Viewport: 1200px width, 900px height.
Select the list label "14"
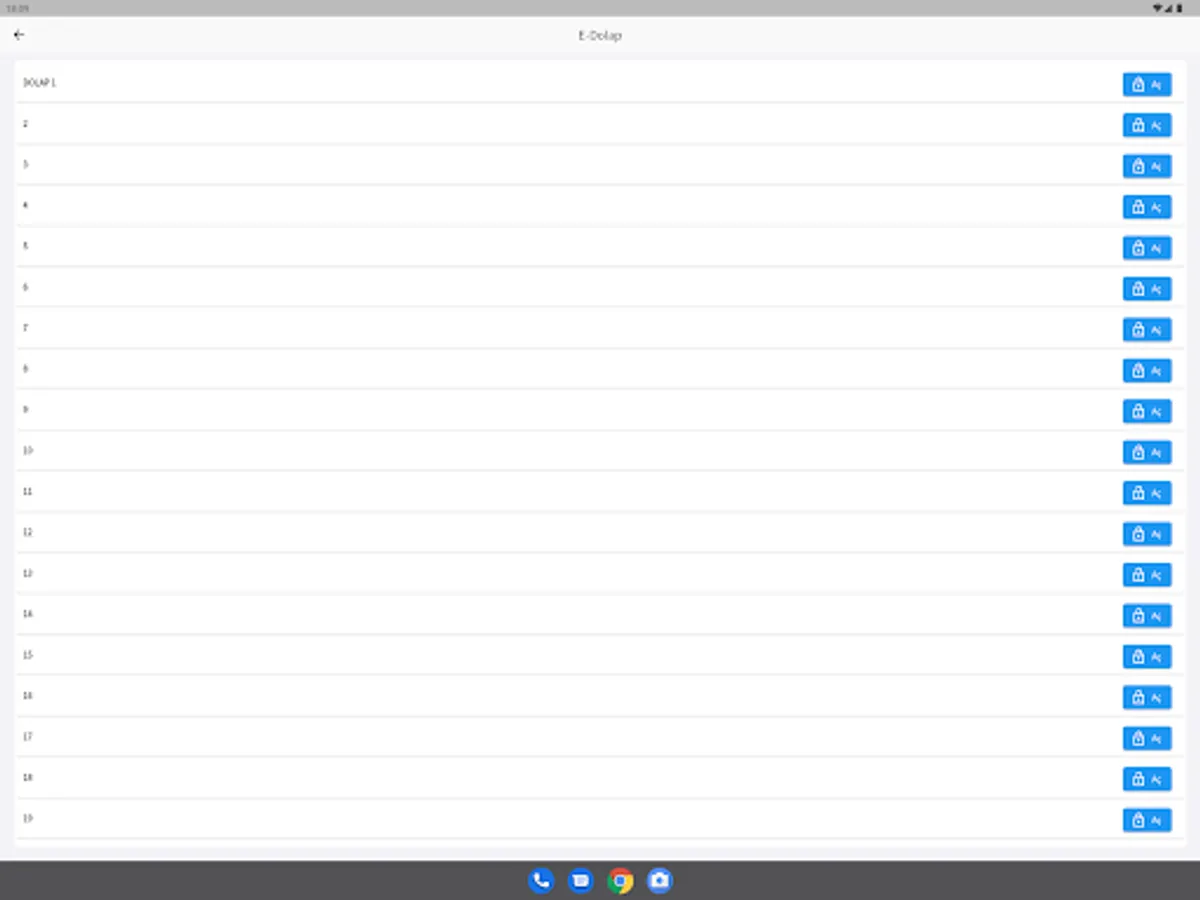click(28, 614)
